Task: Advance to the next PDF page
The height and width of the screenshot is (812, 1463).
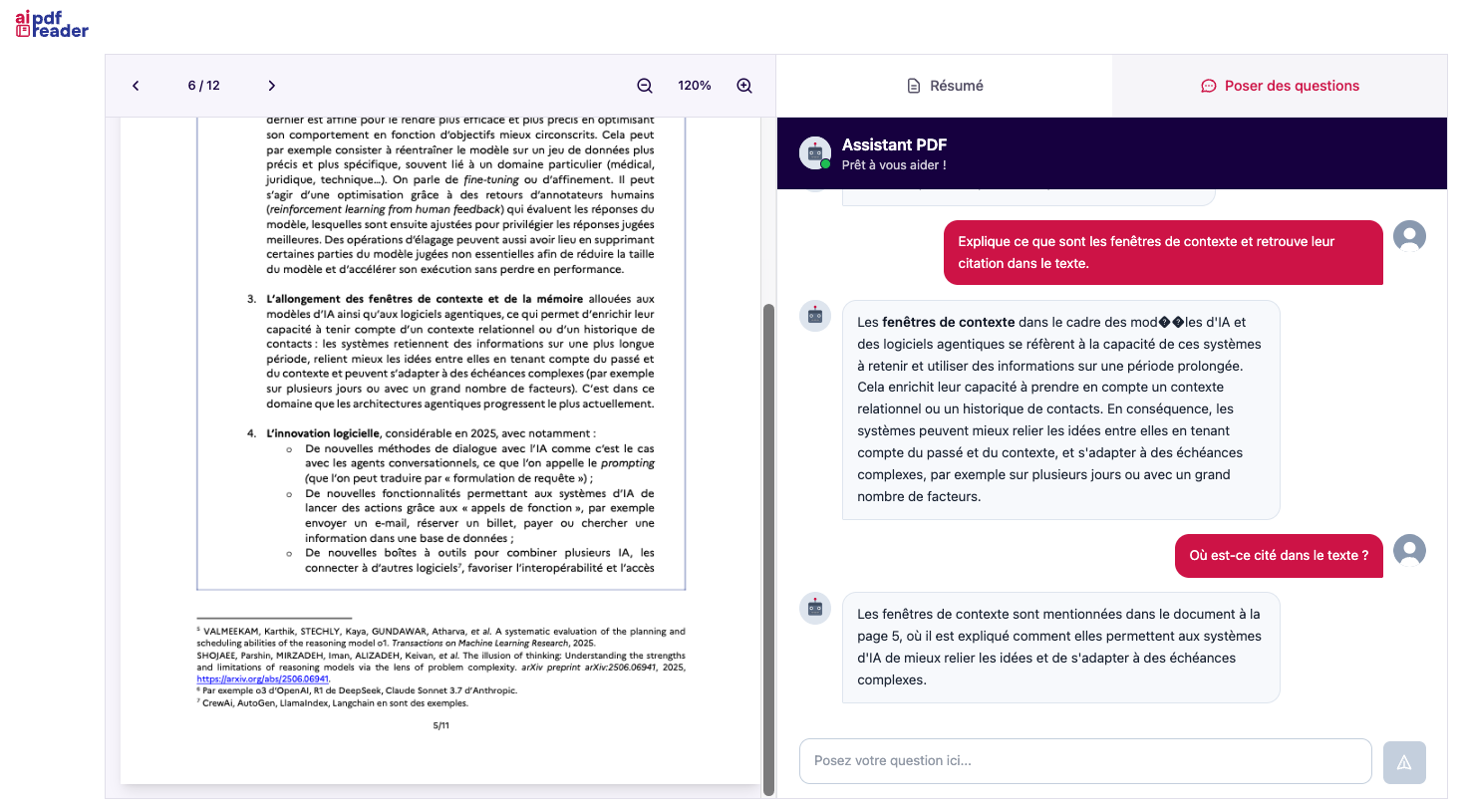Action: coord(271,86)
